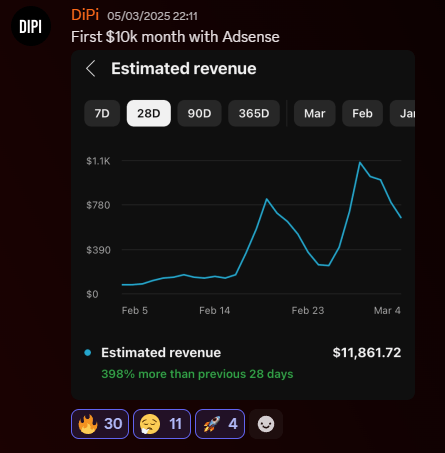Click the $780 axis label
This screenshot has width=445, height=453.
pyautogui.click(x=98, y=205)
